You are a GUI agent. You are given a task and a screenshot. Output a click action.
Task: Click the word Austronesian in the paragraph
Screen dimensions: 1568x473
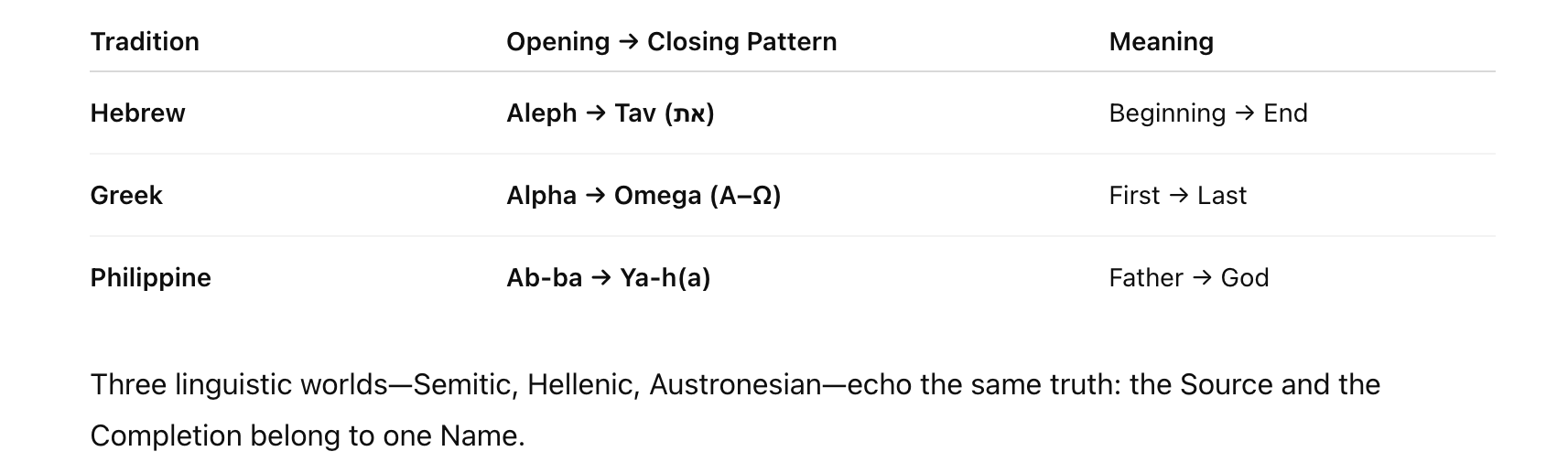click(735, 385)
